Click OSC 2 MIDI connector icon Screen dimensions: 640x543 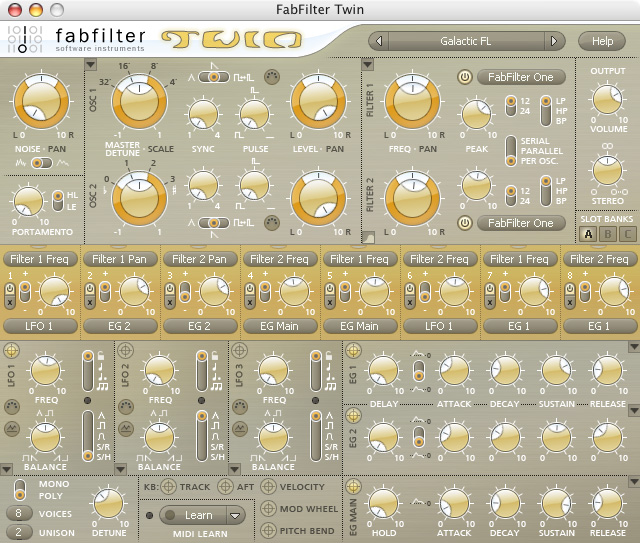coord(272,223)
